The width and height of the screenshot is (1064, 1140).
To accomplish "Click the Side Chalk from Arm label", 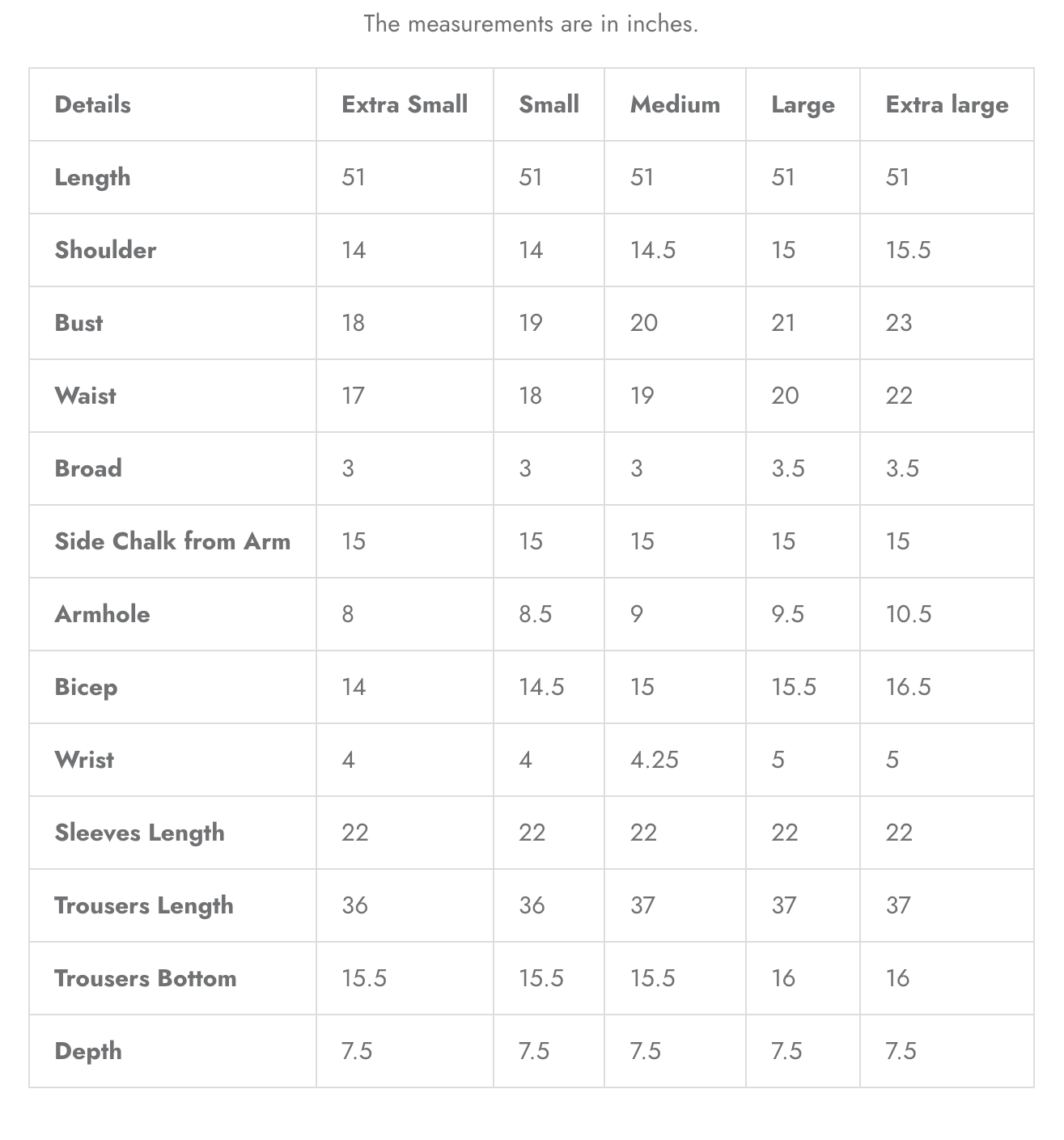I will pyautogui.click(x=172, y=541).
